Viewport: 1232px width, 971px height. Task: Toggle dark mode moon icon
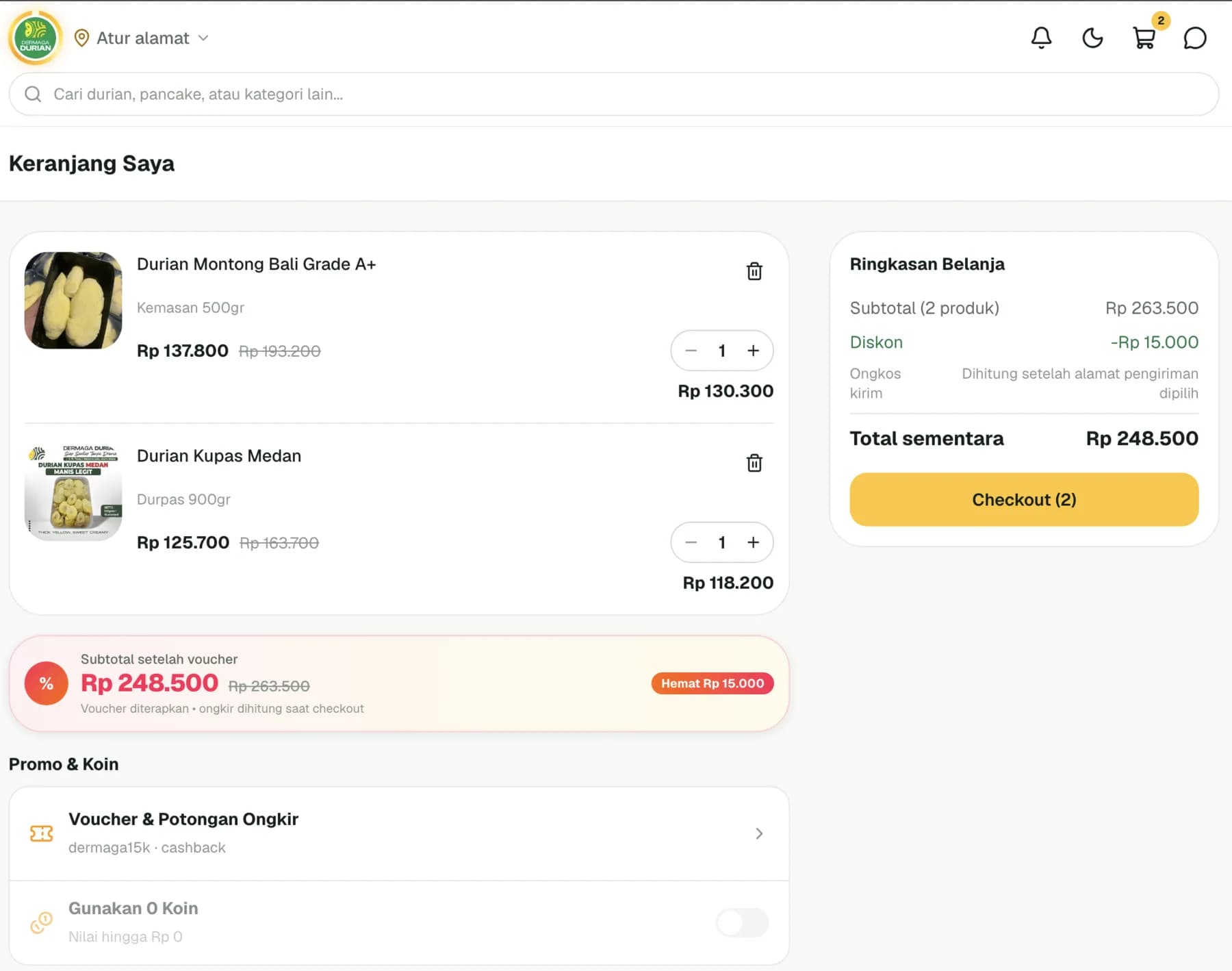point(1092,38)
